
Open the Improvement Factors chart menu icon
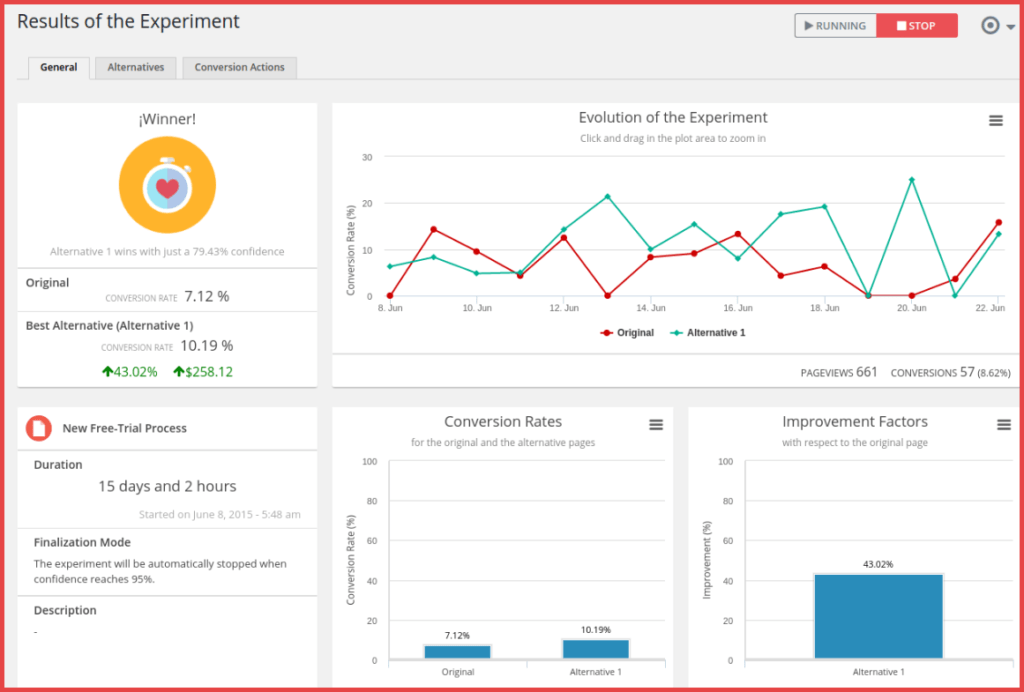point(1003,425)
